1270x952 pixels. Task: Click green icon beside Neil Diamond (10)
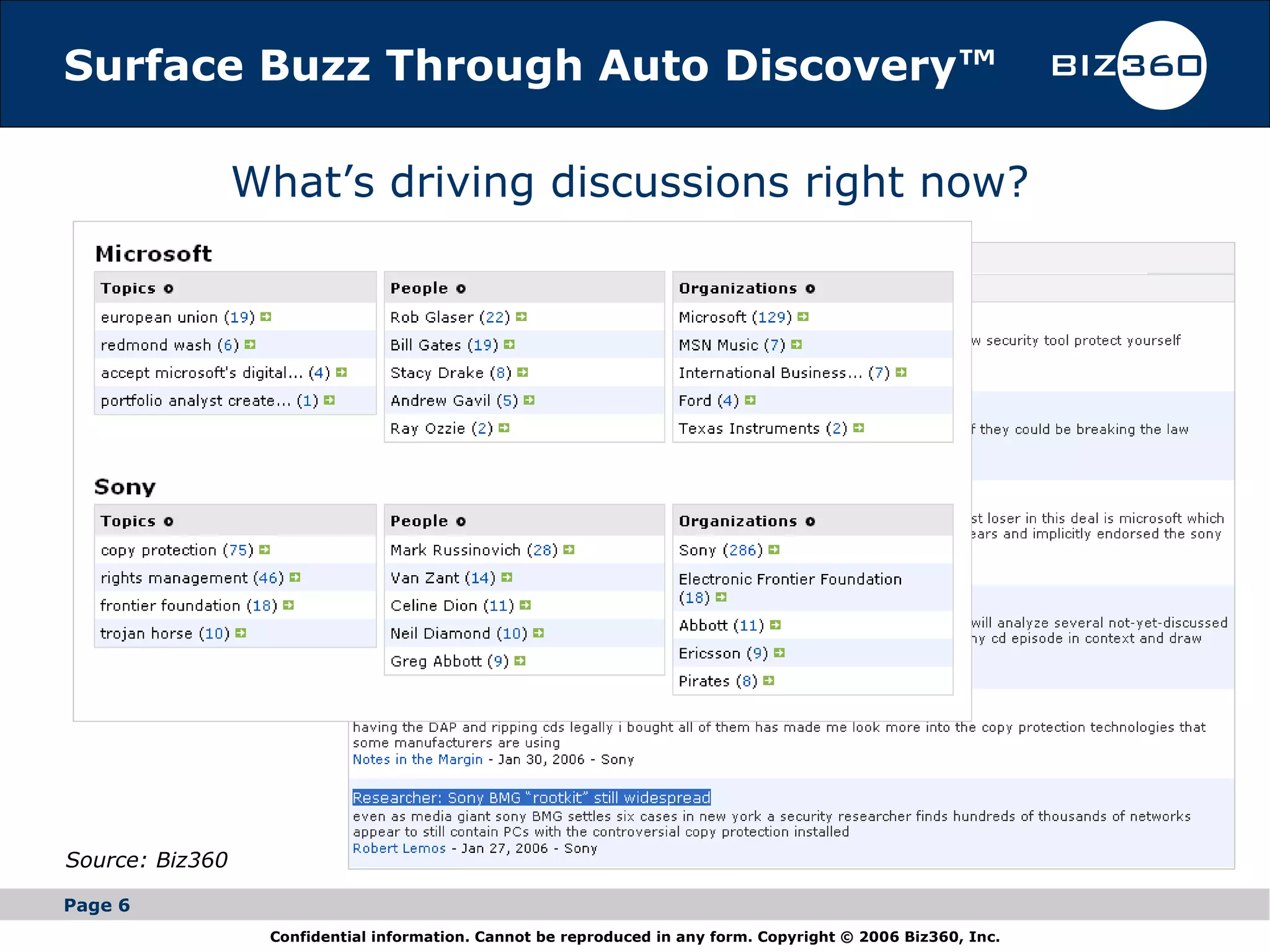tap(538, 633)
